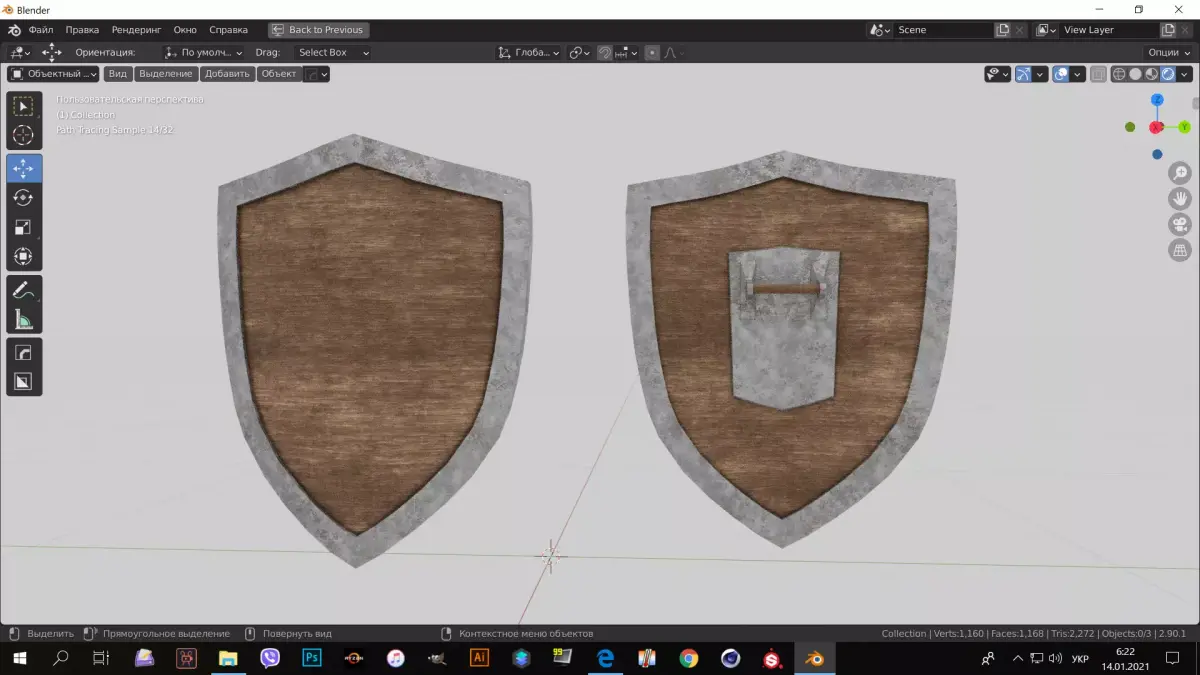Image resolution: width=1200 pixels, height=675 pixels.
Task: Open the Справка menu
Action: [x=228, y=30]
